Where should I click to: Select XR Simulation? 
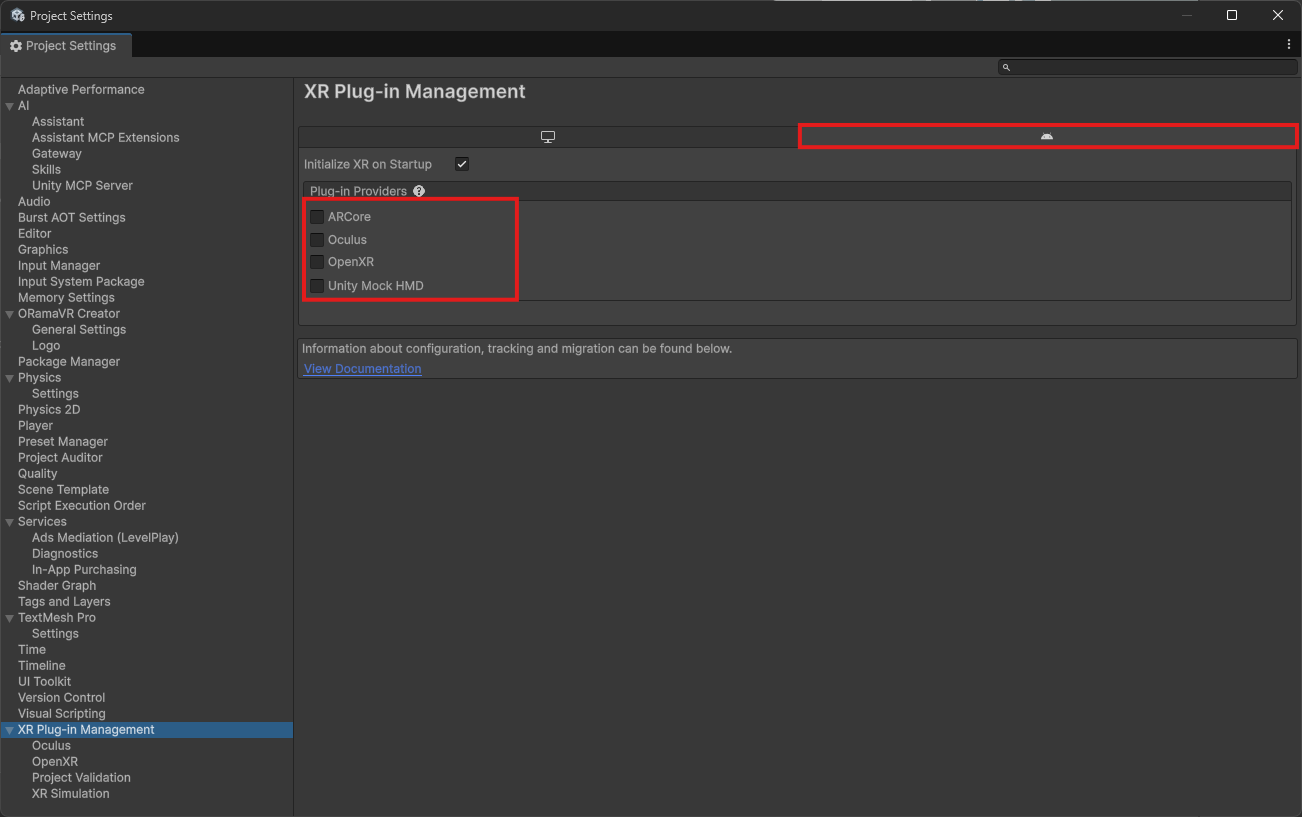coord(71,794)
